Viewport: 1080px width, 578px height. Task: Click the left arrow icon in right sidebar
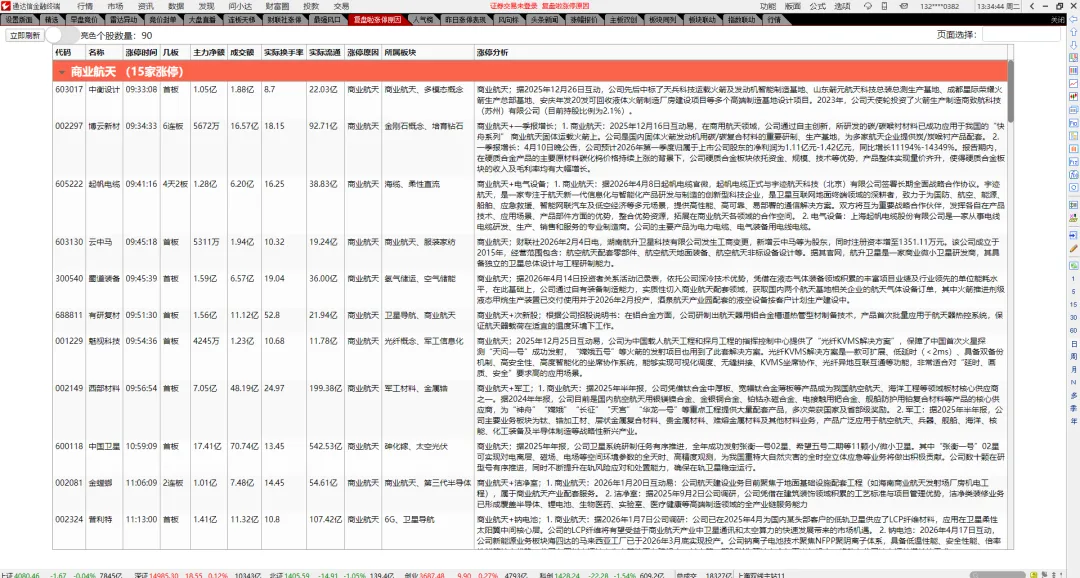click(x=1073, y=19)
